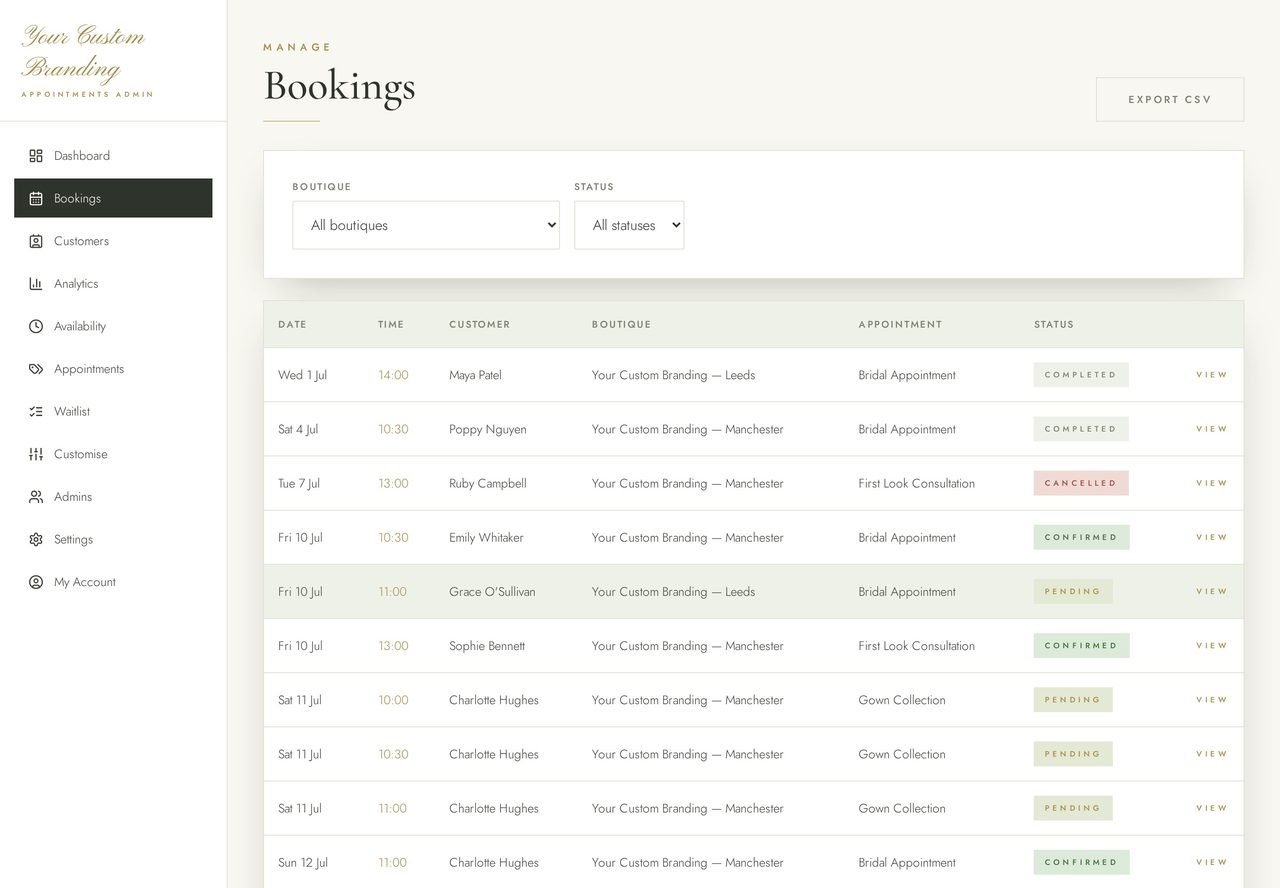View Sophie Bennett's booking
The image size is (1280, 888).
[1212, 646]
